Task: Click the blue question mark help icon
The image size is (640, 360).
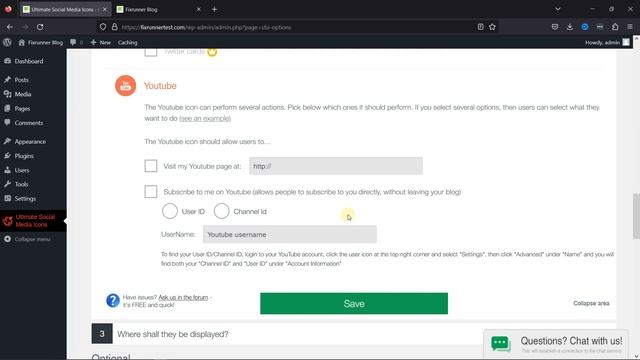Action: click(113, 301)
